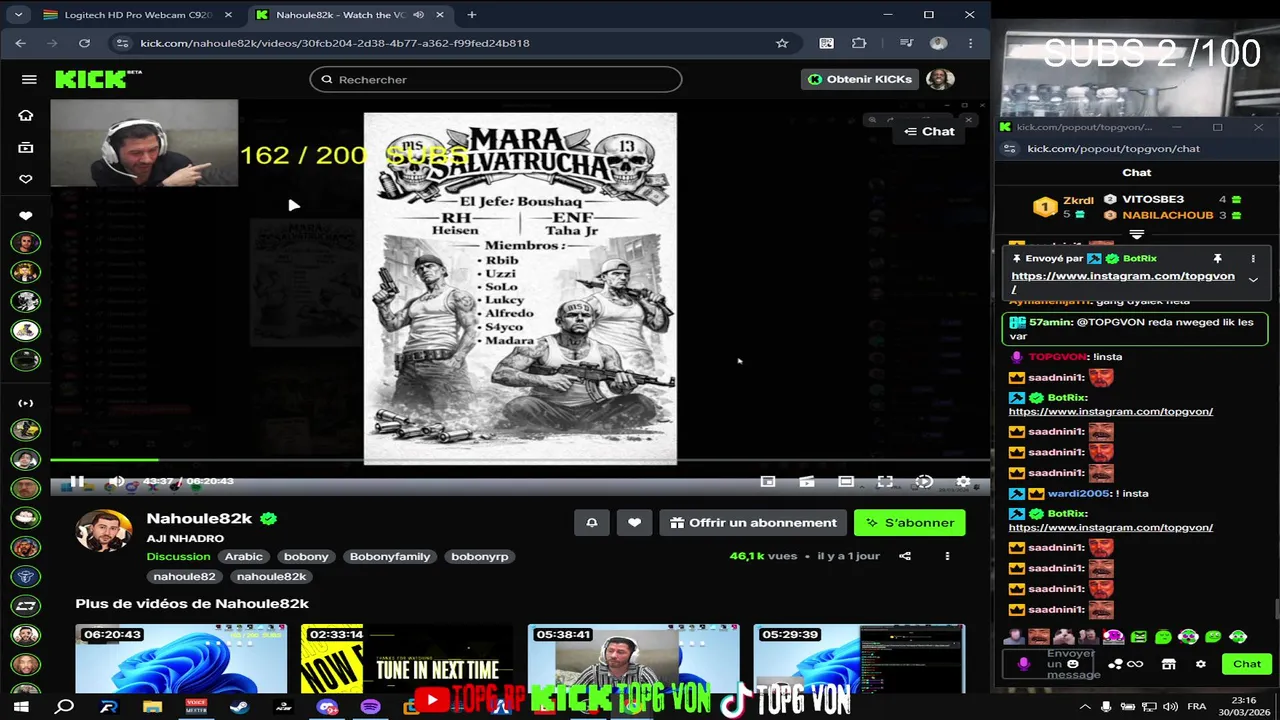The width and height of the screenshot is (1280, 720).
Task: Select the Bobonyfamily tag
Action: (x=390, y=556)
